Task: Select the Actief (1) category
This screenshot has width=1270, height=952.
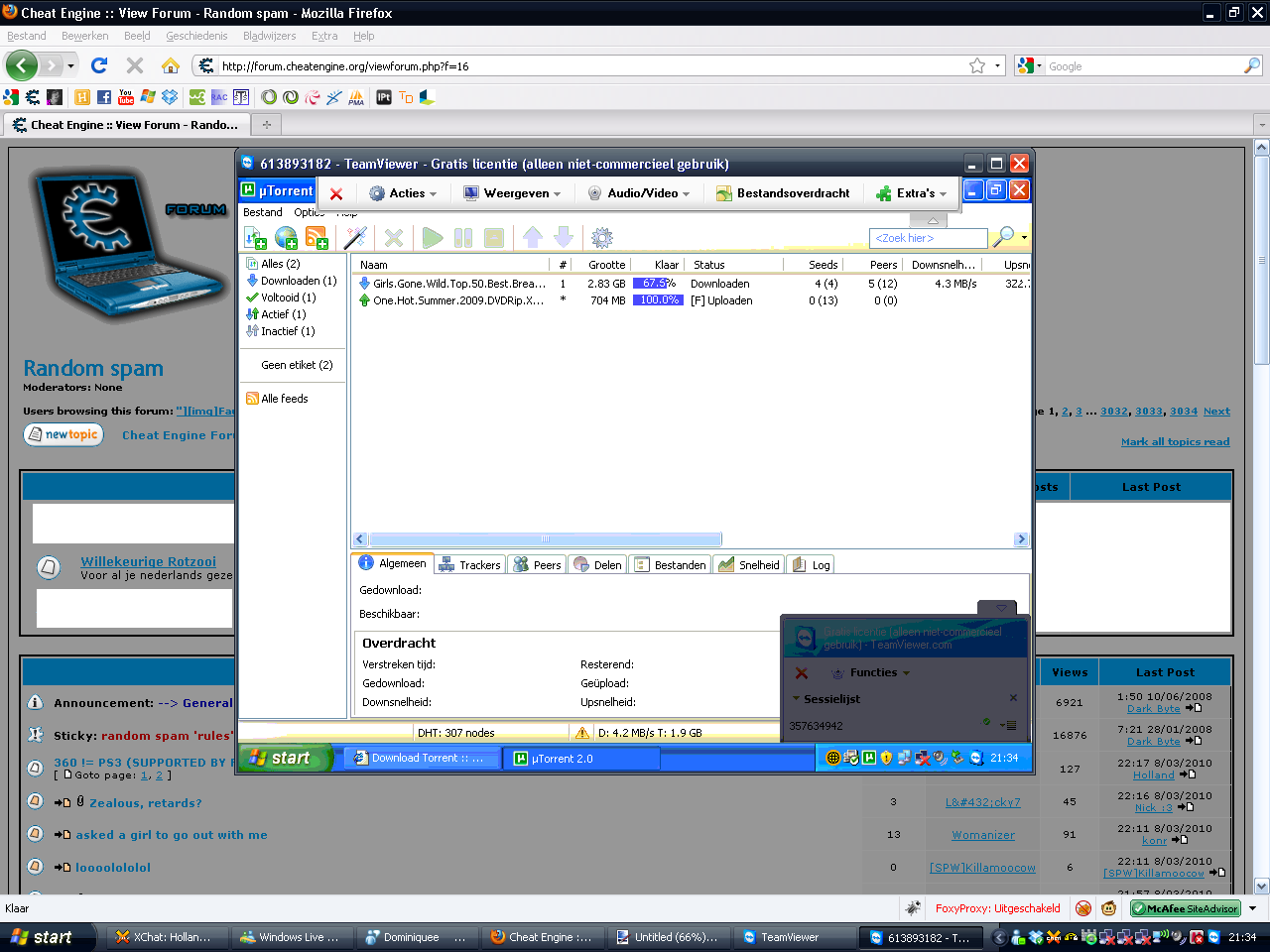Action: click(x=276, y=314)
